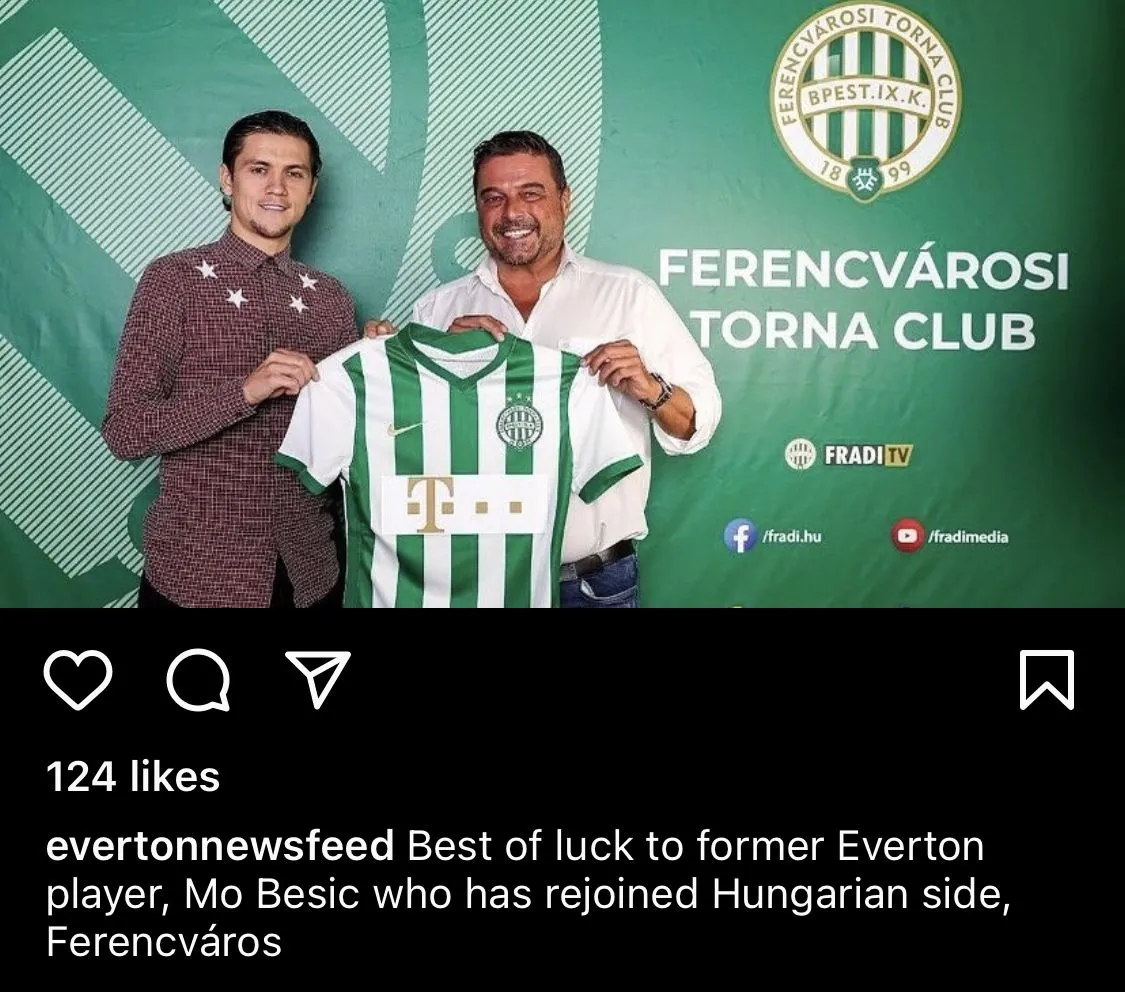Image resolution: width=1125 pixels, height=992 pixels.
Task: Click the wristwatch on the man's arm
Action: [x=660, y=394]
